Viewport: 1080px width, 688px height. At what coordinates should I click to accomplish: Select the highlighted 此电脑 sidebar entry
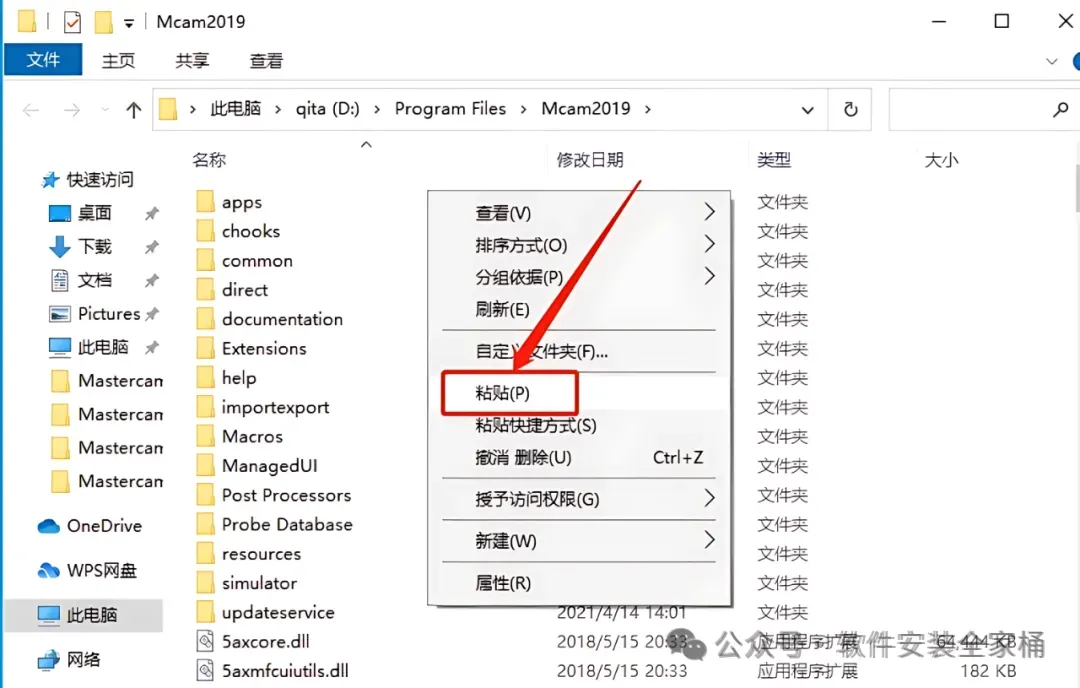point(83,615)
